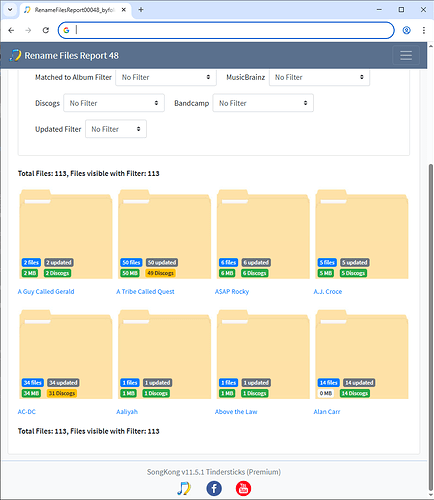Open the Facebook icon in footer
Screen dimensions: 434x500
tap(214, 488)
